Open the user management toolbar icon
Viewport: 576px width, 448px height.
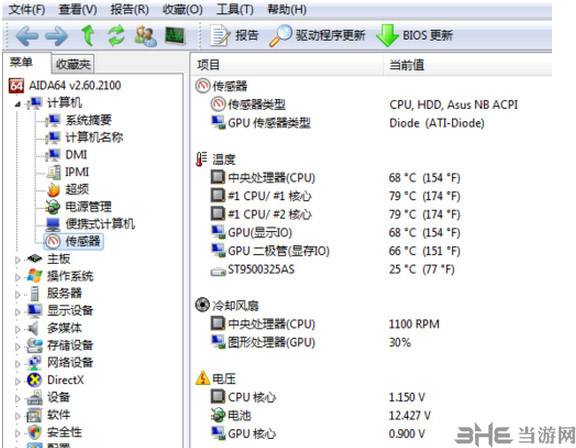point(145,36)
